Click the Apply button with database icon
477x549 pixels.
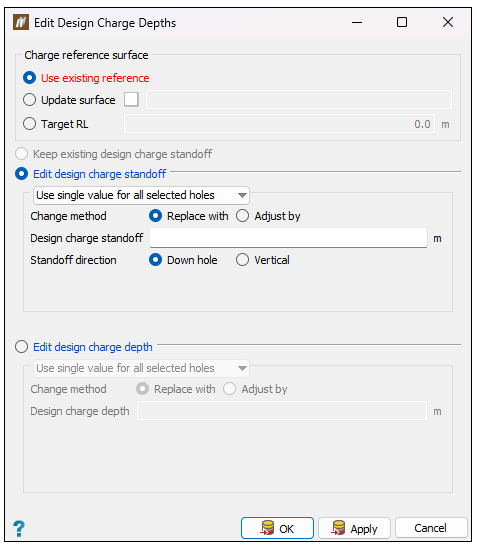tap(354, 528)
